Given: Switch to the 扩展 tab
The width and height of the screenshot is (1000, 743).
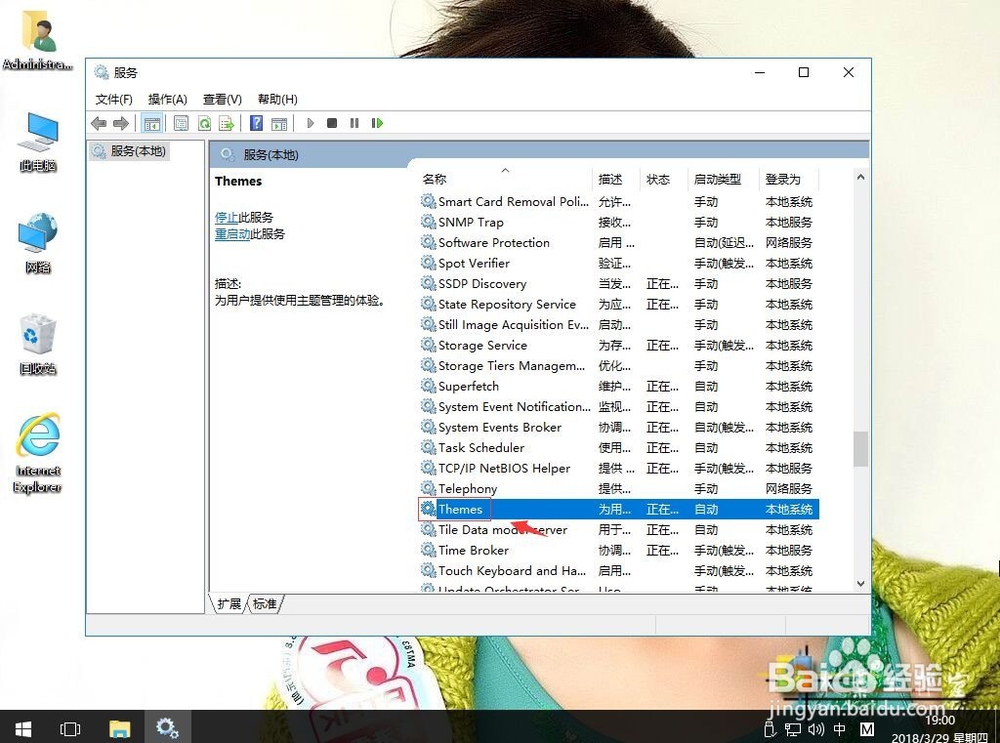Looking at the screenshot, I should point(229,603).
